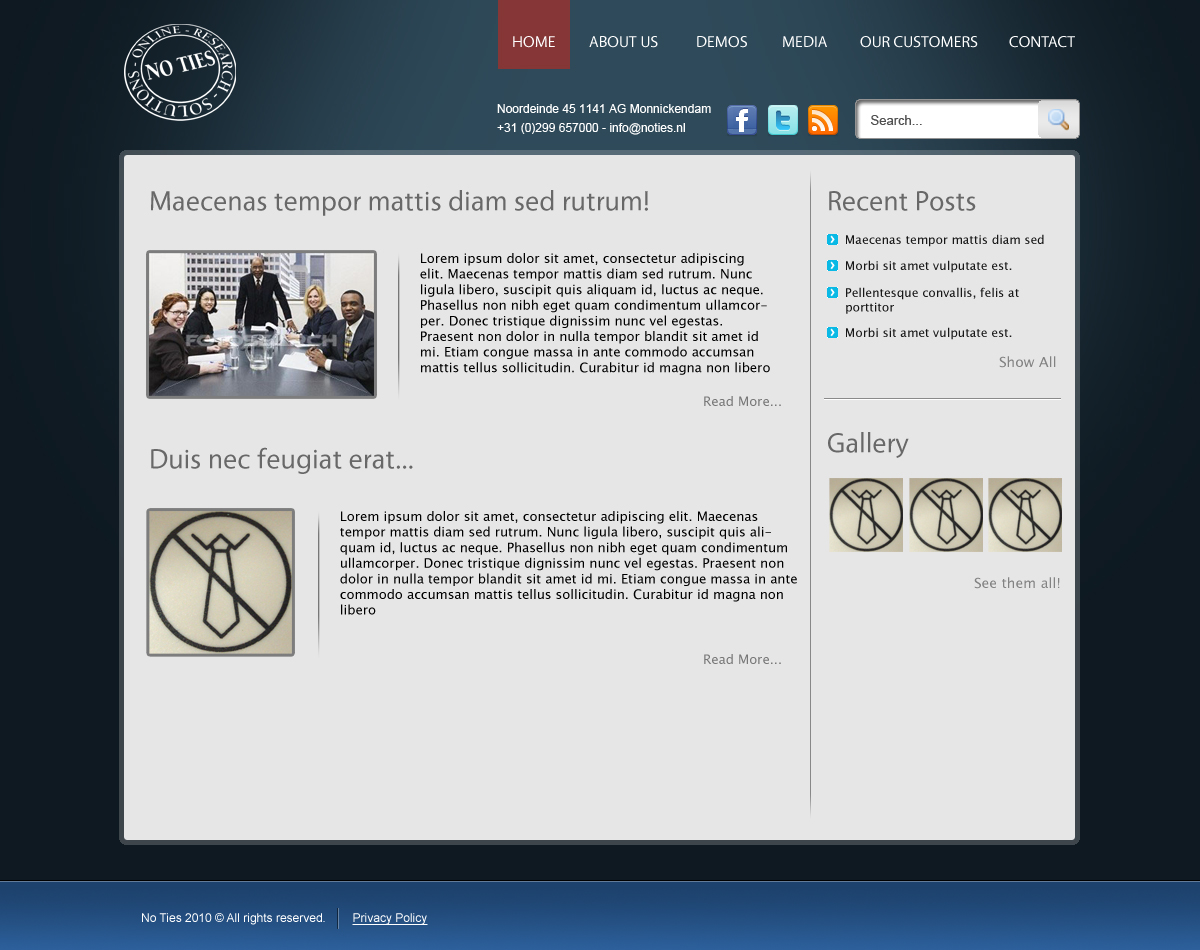Open Pellentesque convallis, felis at porttitor post

pyautogui.click(x=932, y=300)
